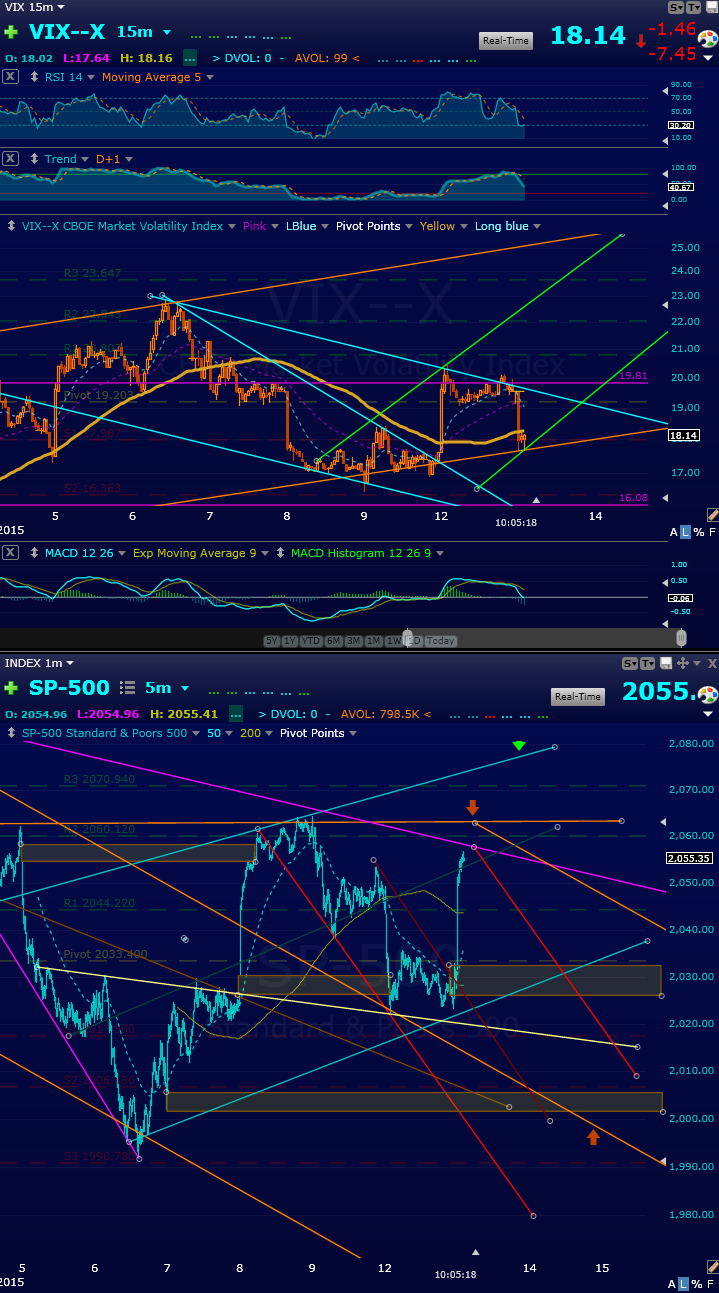The image size is (719, 1293).
Task: Toggle the % scale mode in VIX chart
Action: pyautogui.click(x=698, y=532)
